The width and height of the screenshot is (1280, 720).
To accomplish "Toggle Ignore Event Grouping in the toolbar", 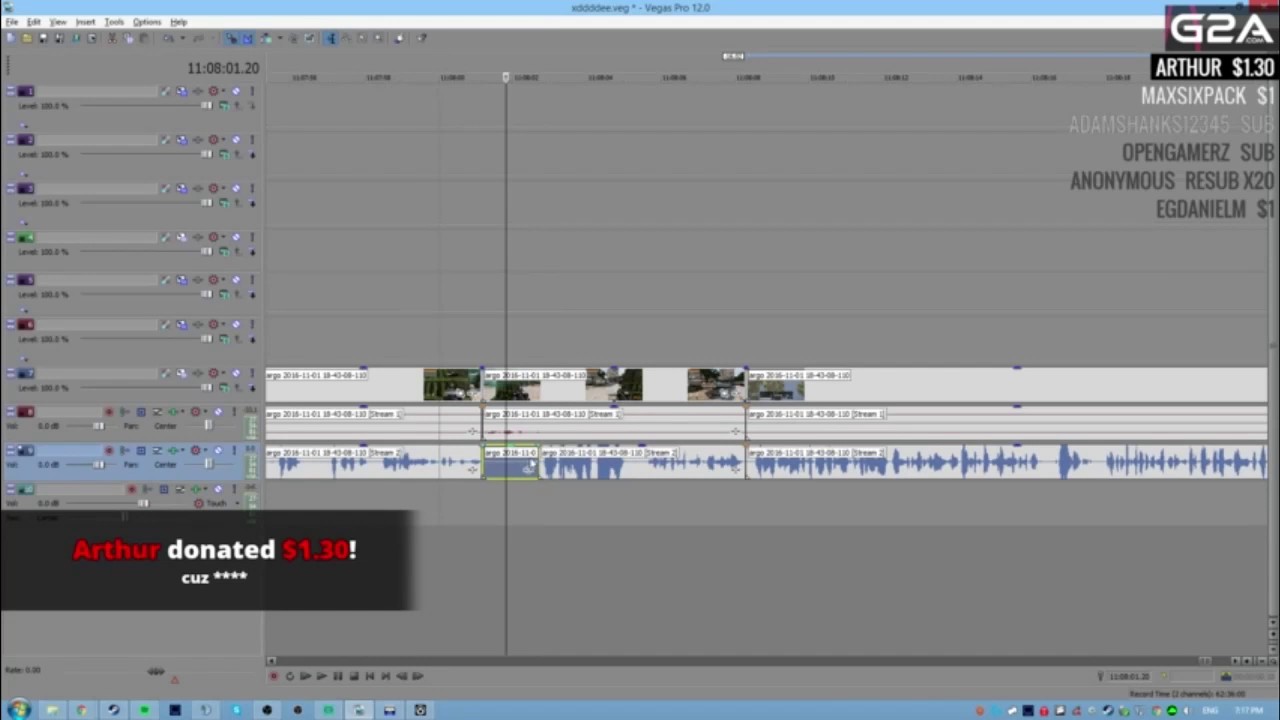I will click(x=309, y=38).
